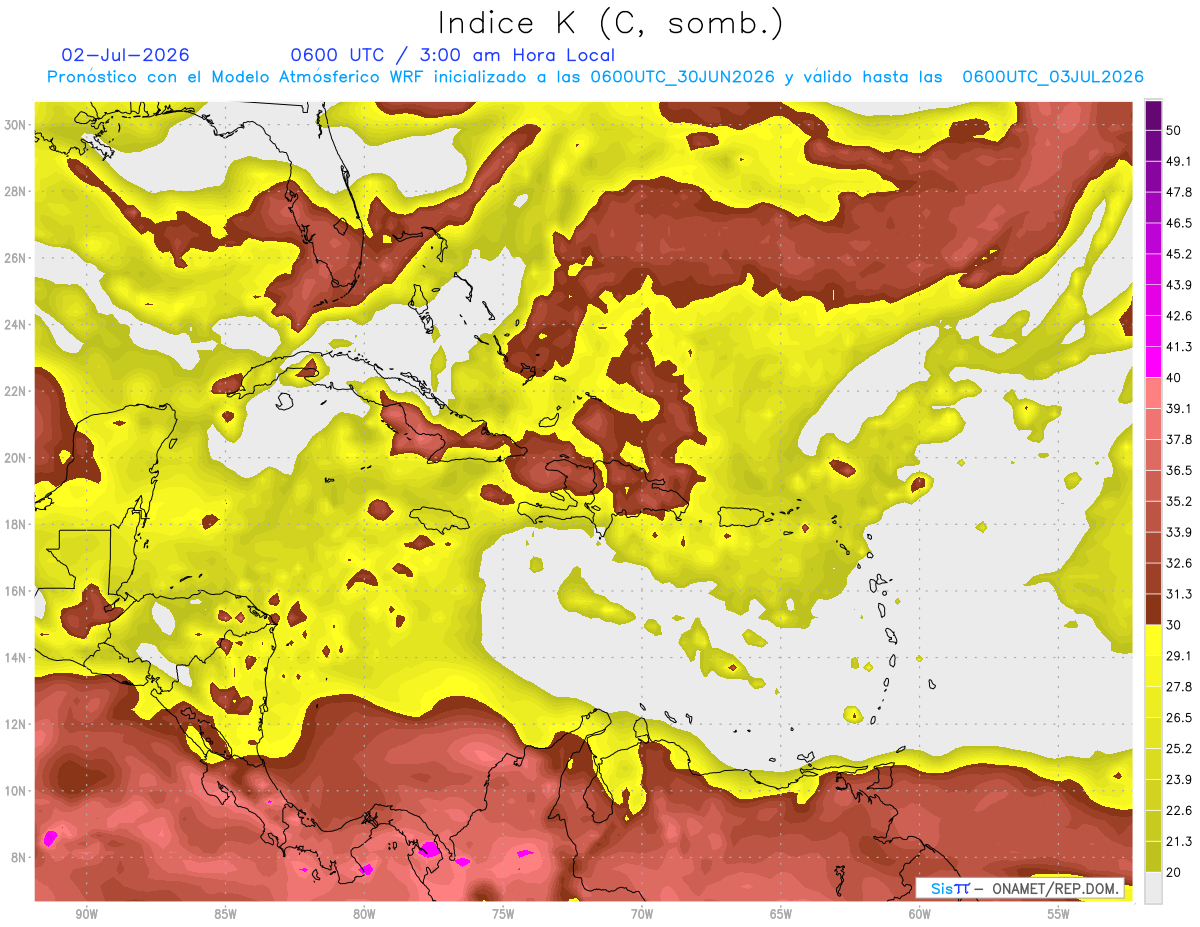Click the '55W' longitude label
The width and height of the screenshot is (1200, 927).
click(x=1059, y=915)
